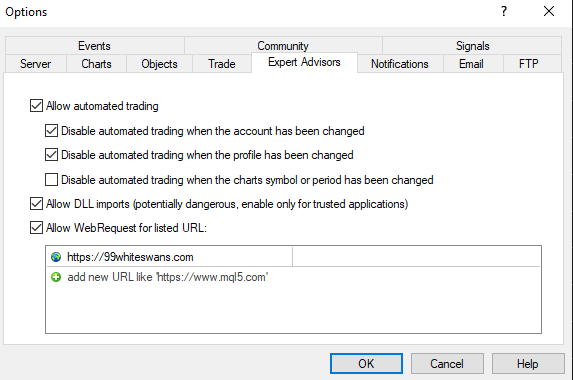Select the FTP tab
Viewport: 573px width, 380px height.
[528, 64]
